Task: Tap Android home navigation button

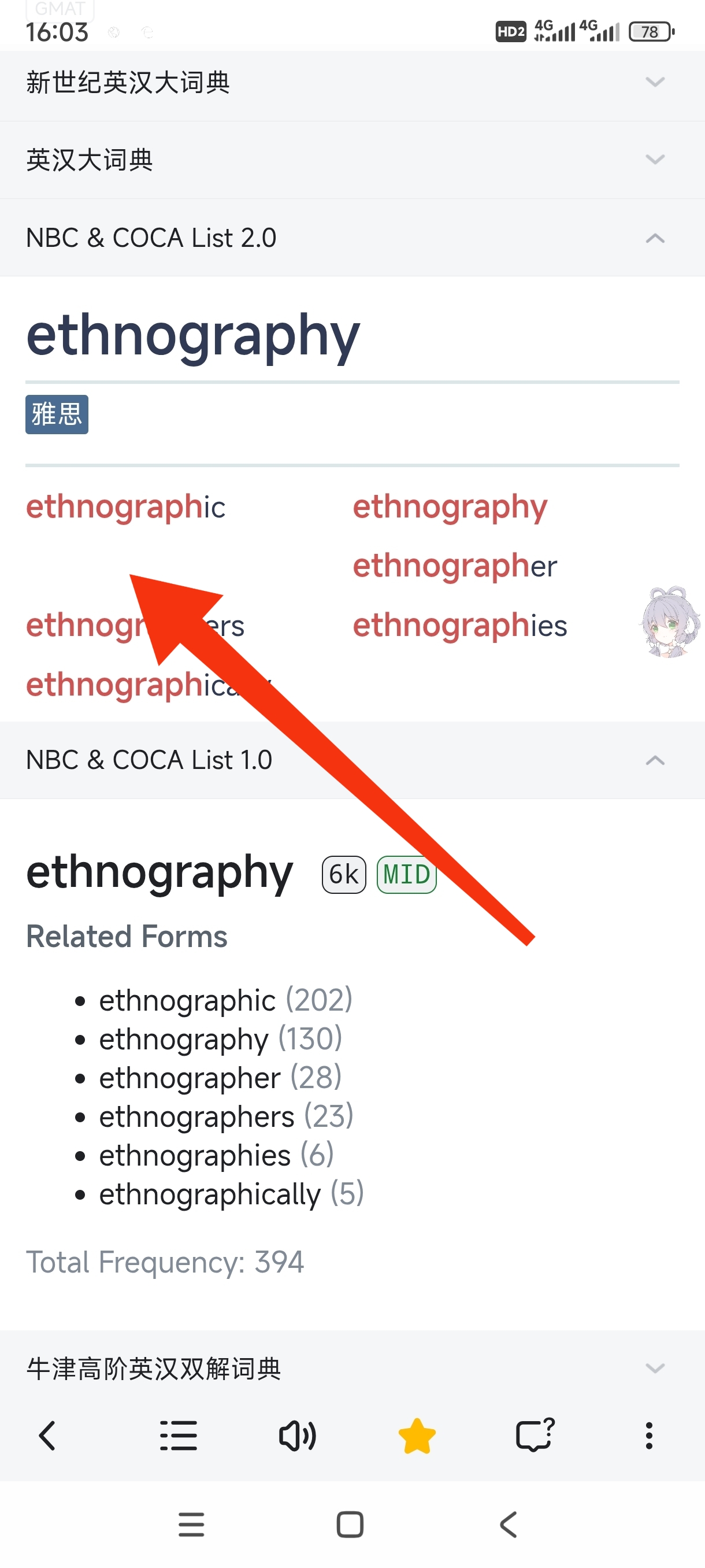Action: tap(350, 1524)
